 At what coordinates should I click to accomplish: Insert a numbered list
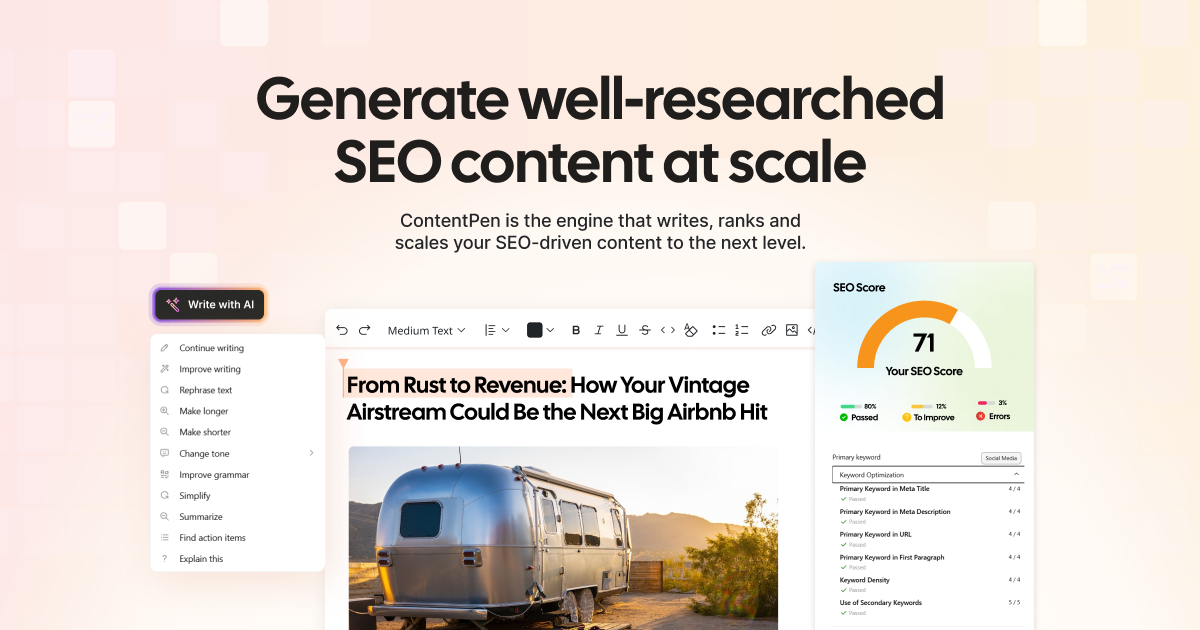[x=741, y=329]
